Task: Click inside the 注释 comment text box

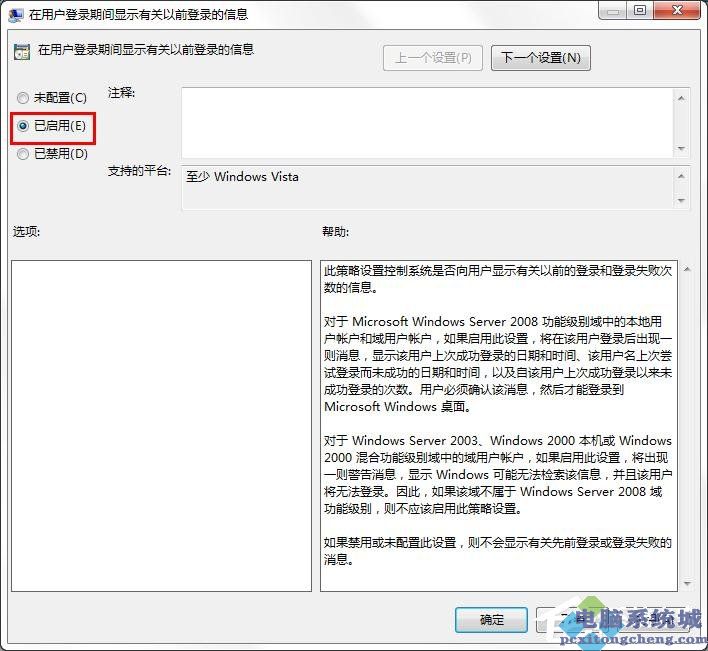Action: [x=427, y=123]
